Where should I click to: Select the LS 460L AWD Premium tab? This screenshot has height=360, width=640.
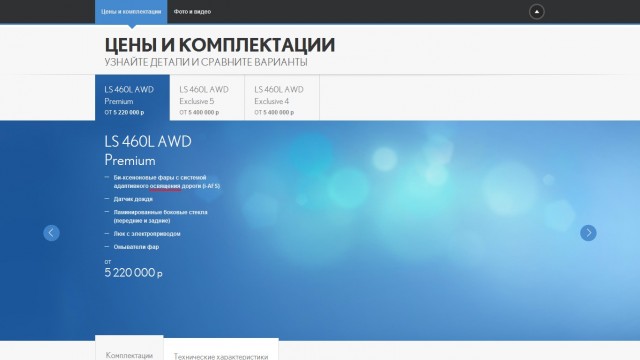(132, 98)
